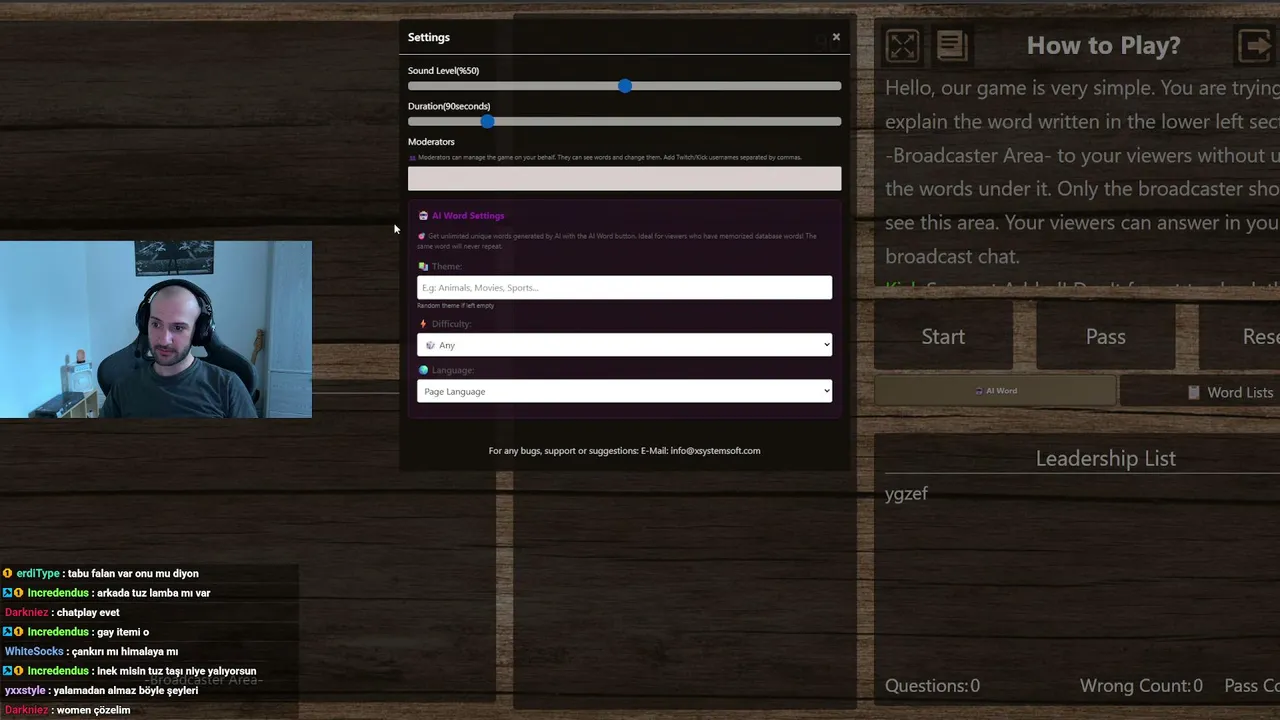Focus the Moderators usernames field
The width and height of the screenshot is (1280, 720).
point(624,179)
